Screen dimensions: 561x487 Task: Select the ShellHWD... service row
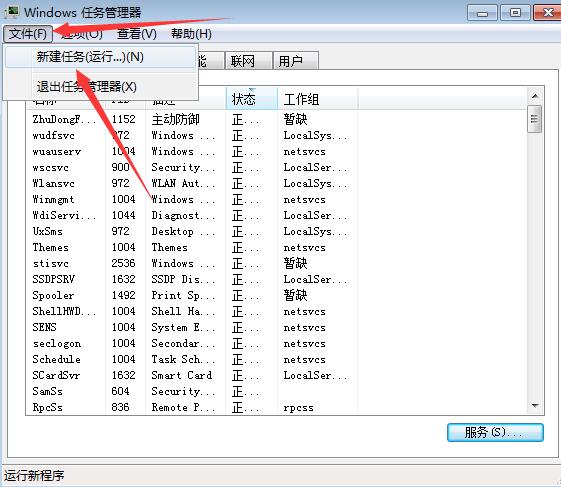[x=192, y=311]
